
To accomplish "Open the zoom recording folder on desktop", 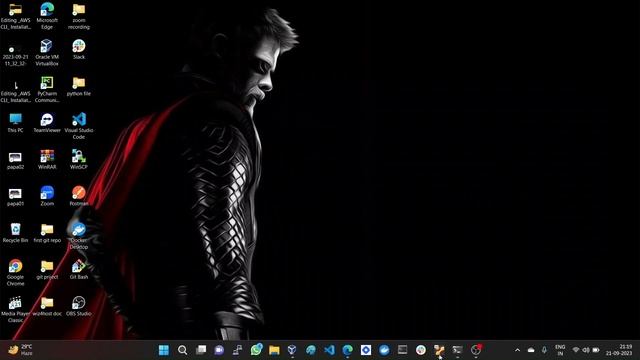I will pos(79,16).
